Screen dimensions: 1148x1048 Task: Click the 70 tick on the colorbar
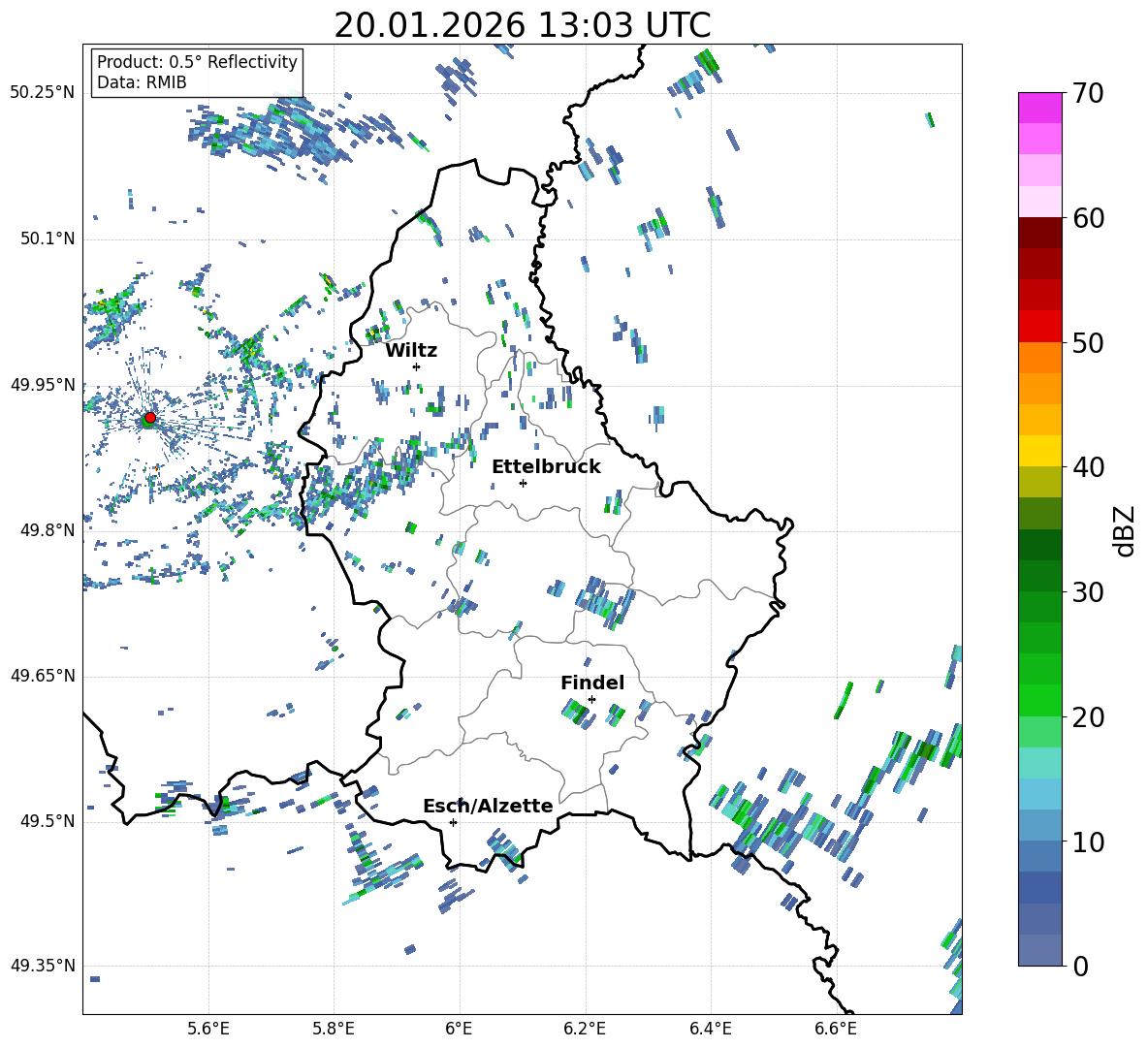point(1087,94)
